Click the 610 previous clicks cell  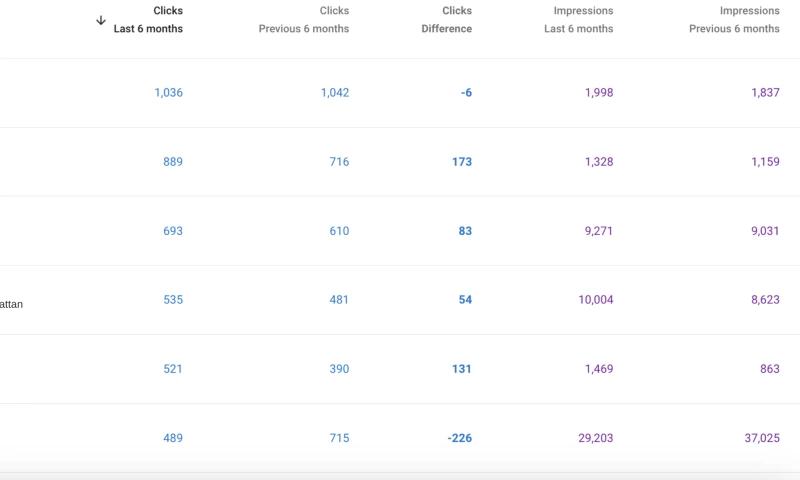pos(339,231)
